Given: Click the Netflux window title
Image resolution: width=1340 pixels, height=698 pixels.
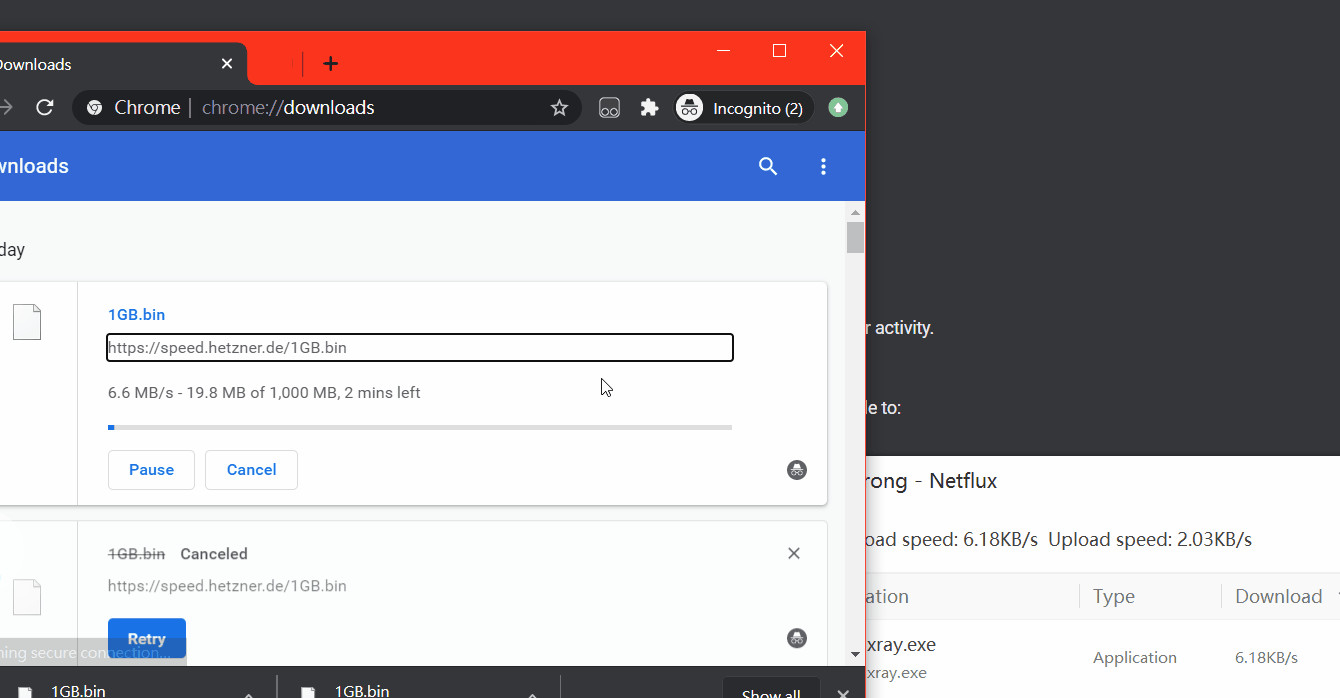Looking at the screenshot, I should [932, 481].
